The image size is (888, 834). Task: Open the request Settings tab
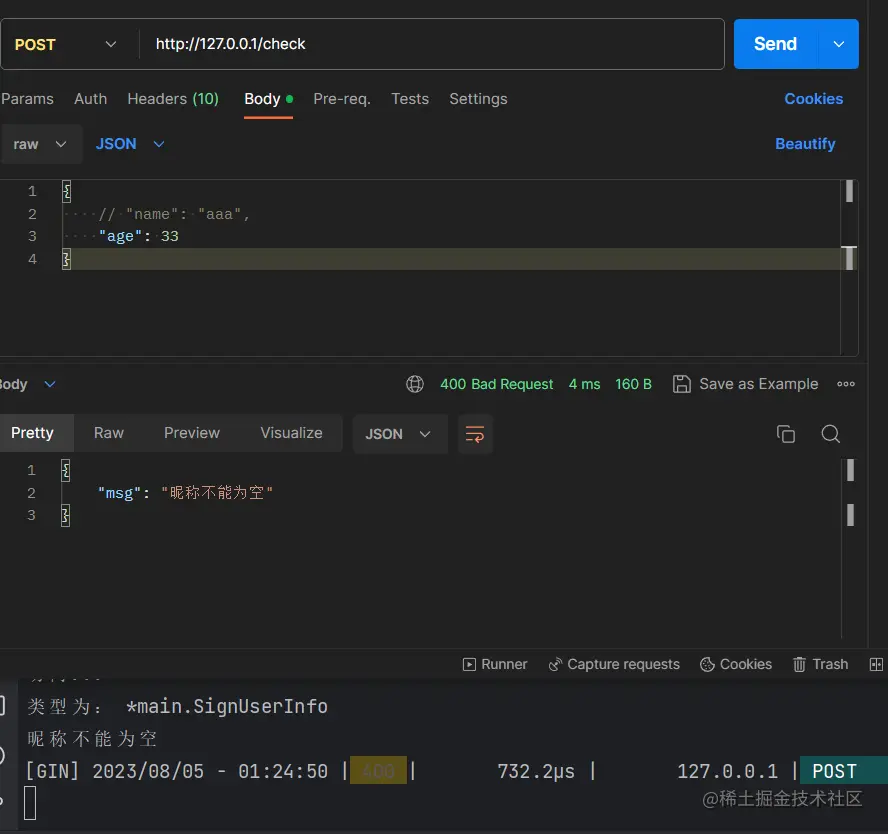tap(478, 99)
